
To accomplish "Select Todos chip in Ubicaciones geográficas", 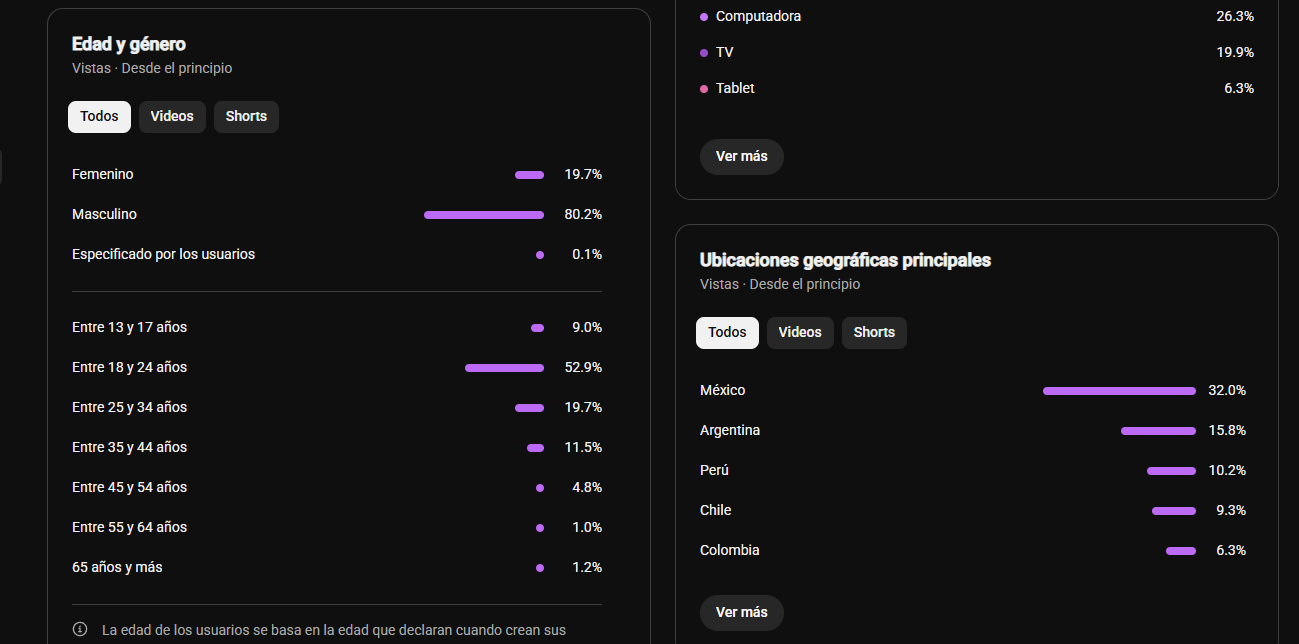I will click(x=727, y=332).
